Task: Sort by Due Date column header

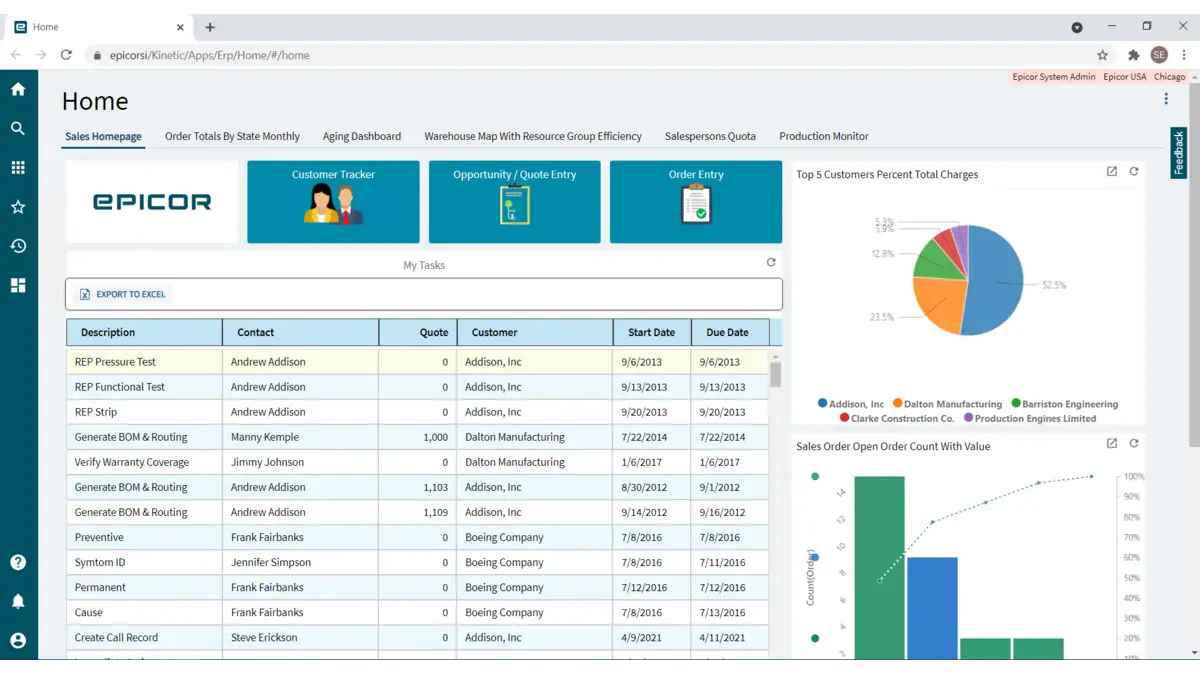Action: pyautogui.click(x=730, y=332)
